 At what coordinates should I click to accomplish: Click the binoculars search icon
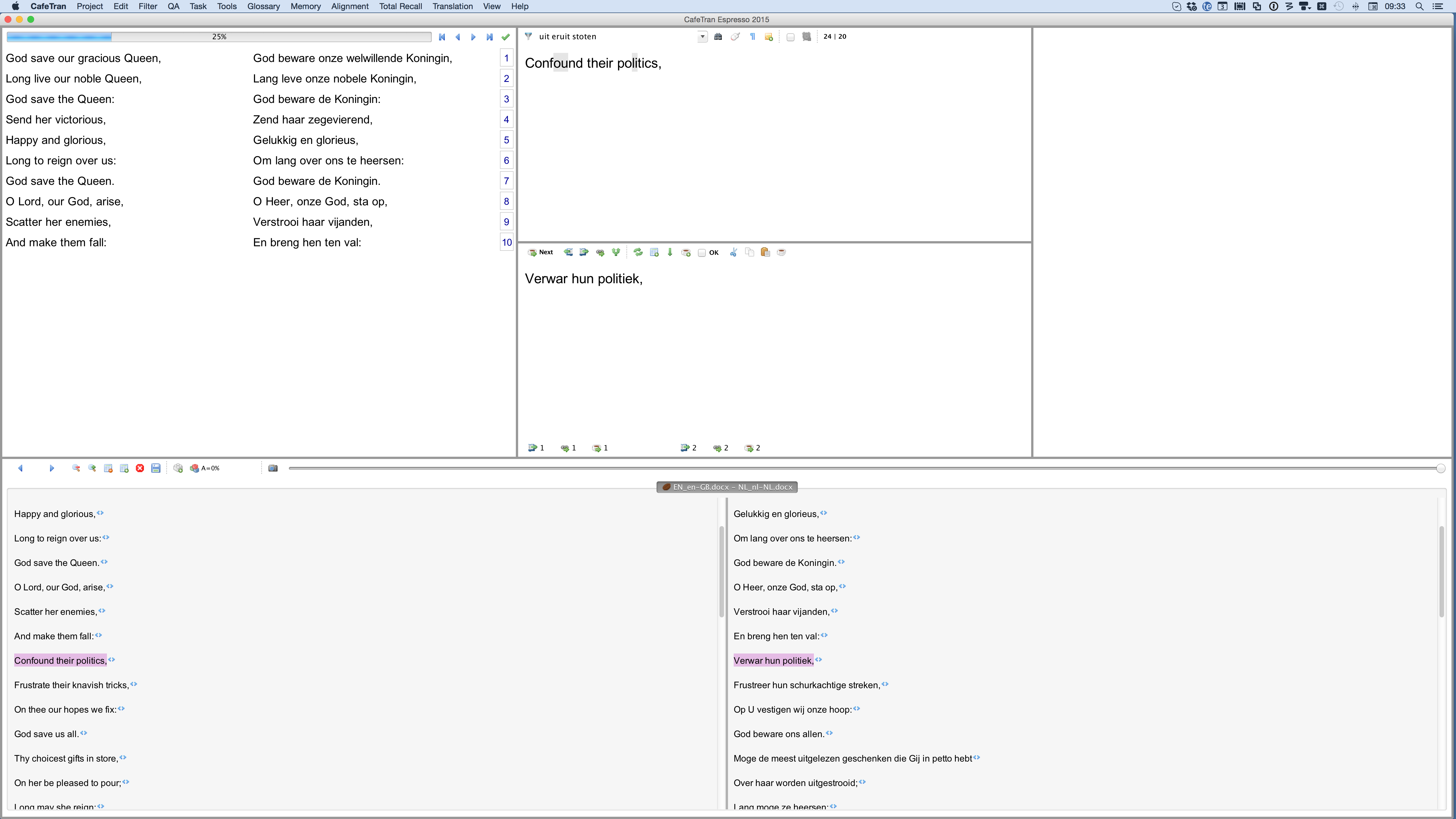tap(718, 37)
